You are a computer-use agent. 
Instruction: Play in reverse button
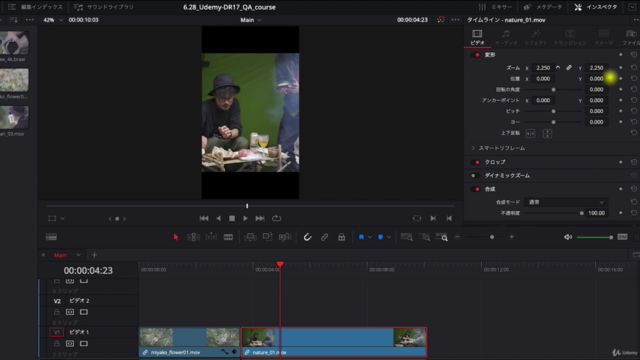pyautogui.click(x=218, y=218)
